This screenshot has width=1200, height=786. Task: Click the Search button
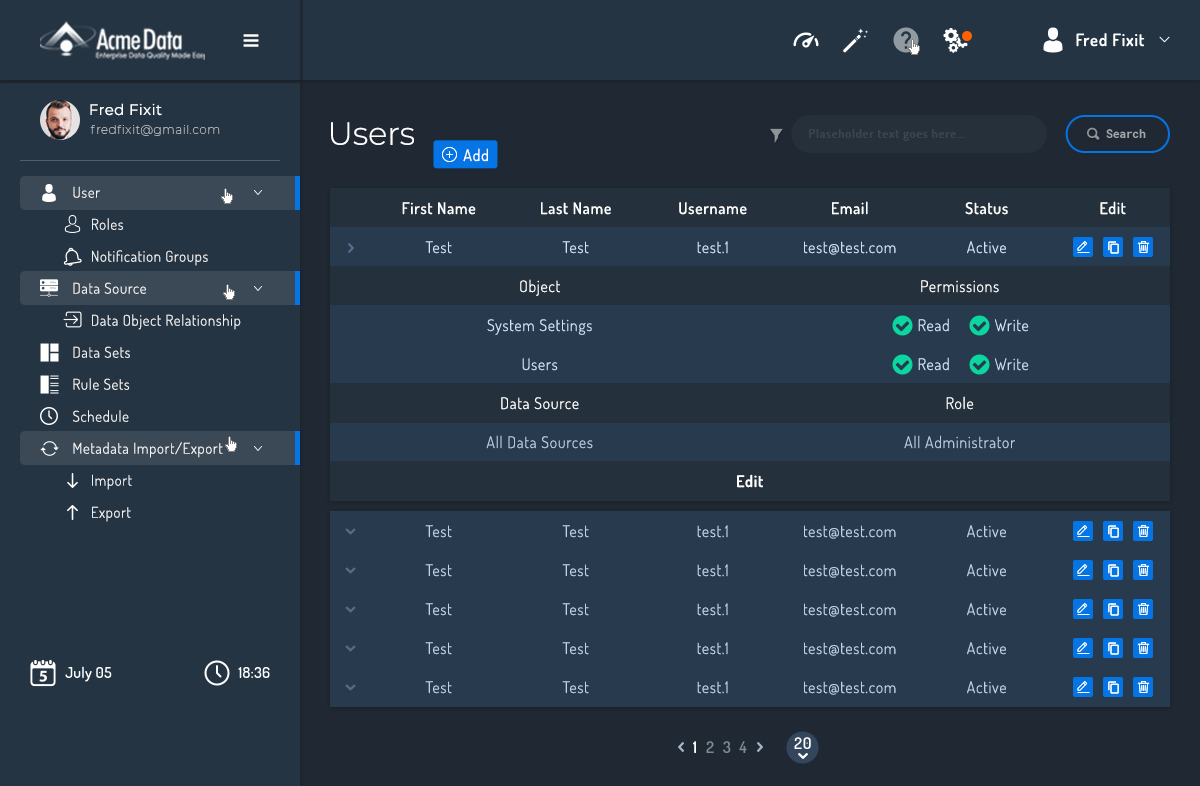tap(1117, 134)
